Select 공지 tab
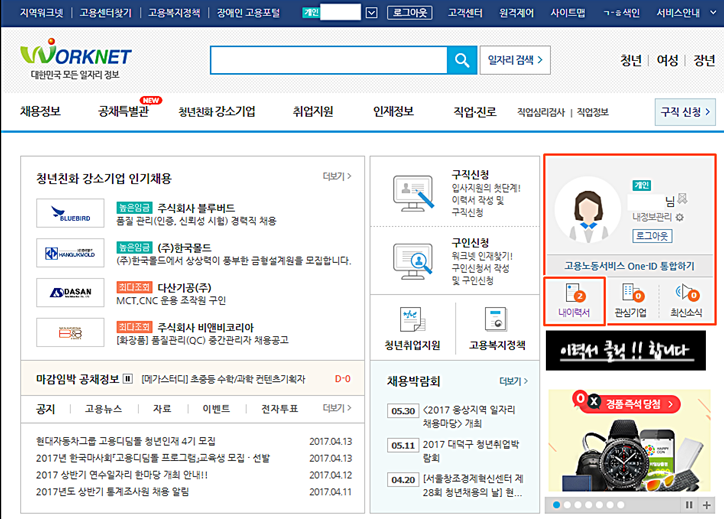 tap(45, 409)
